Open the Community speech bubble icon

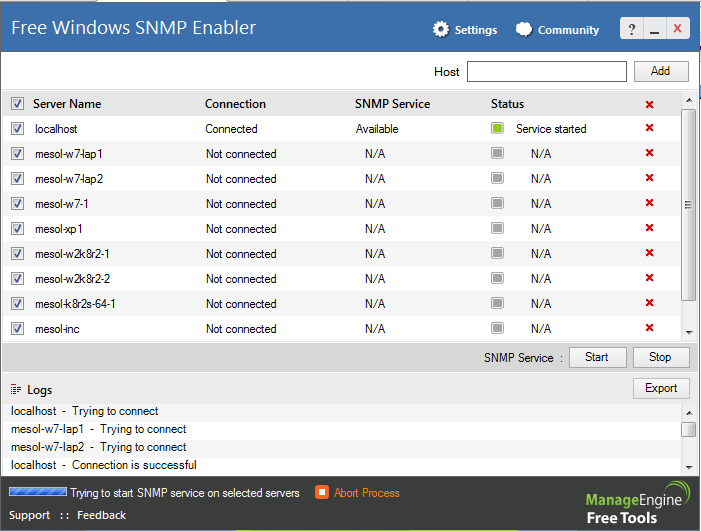click(x=524, y=30)
